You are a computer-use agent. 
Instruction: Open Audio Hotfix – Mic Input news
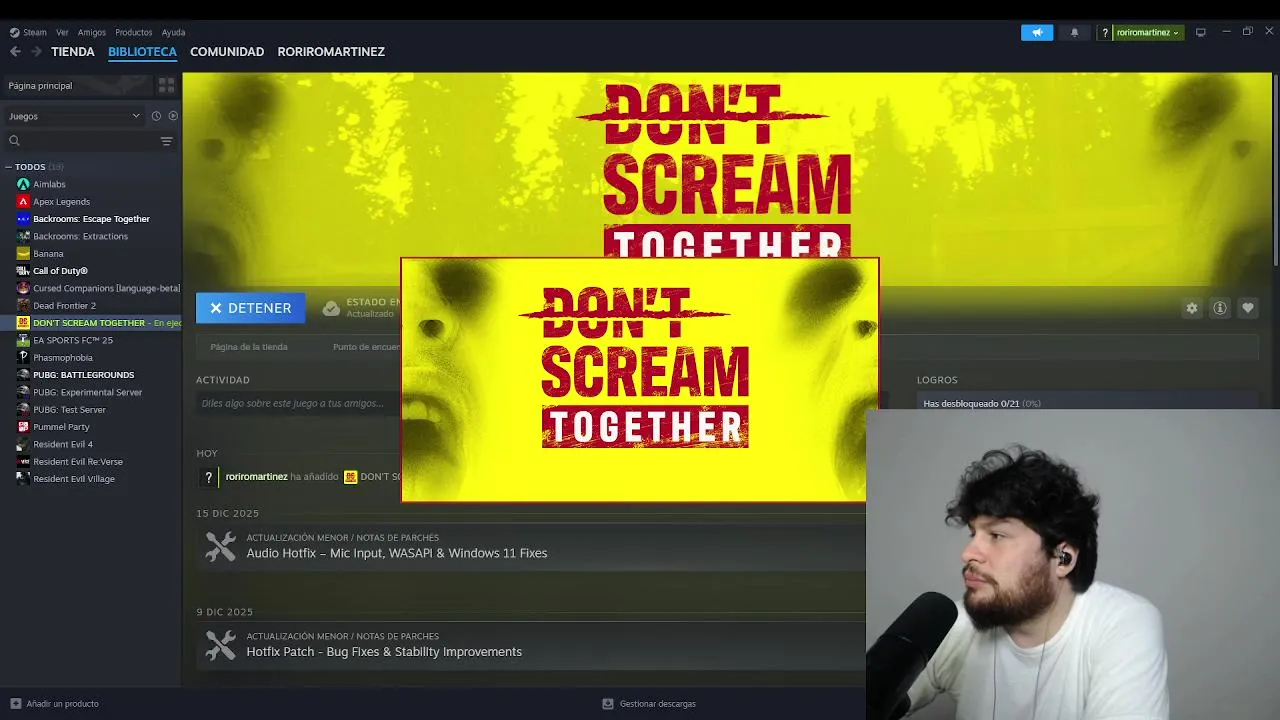(x=397, y=553)
